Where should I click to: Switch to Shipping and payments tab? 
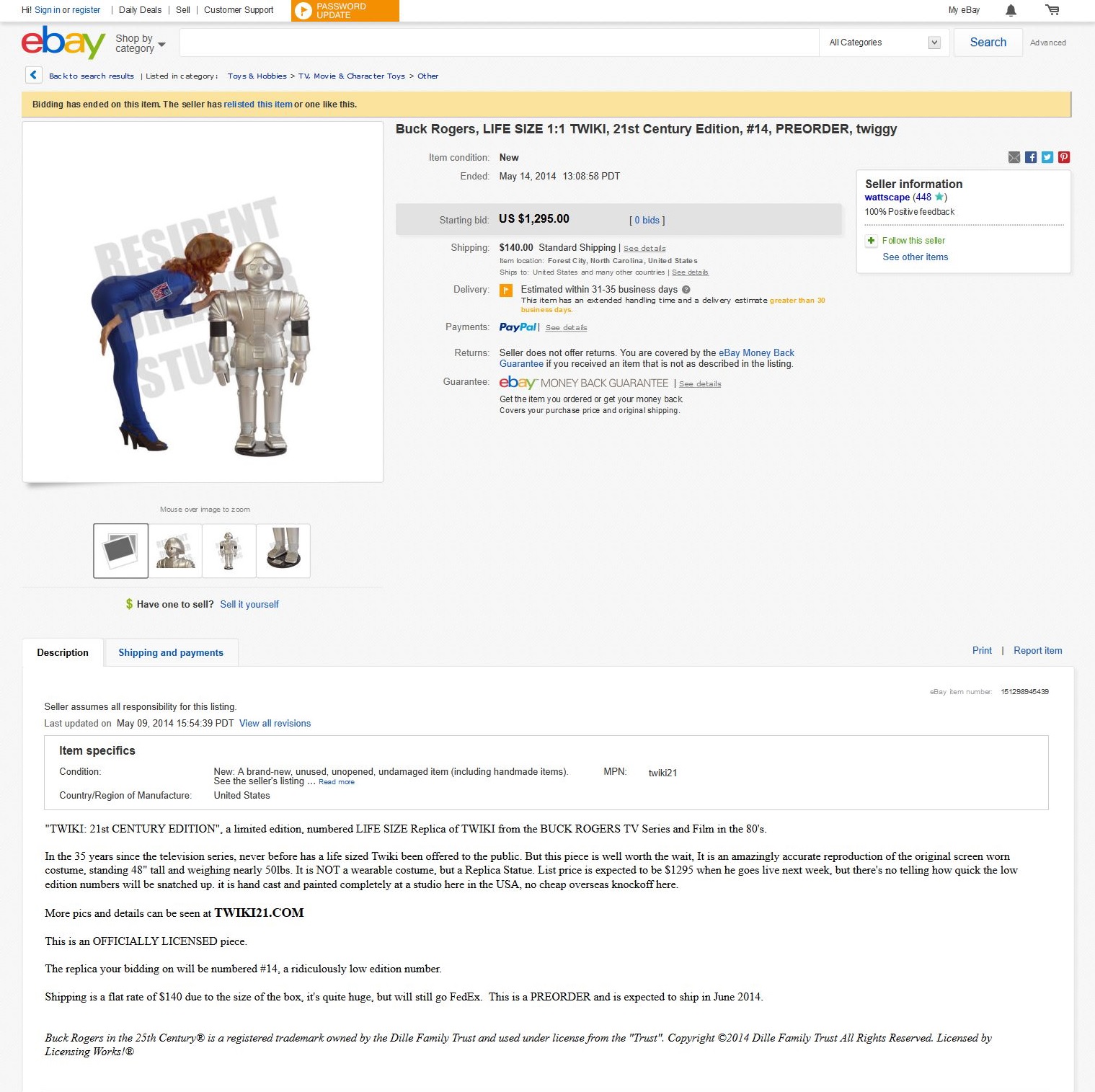[171, 652]
